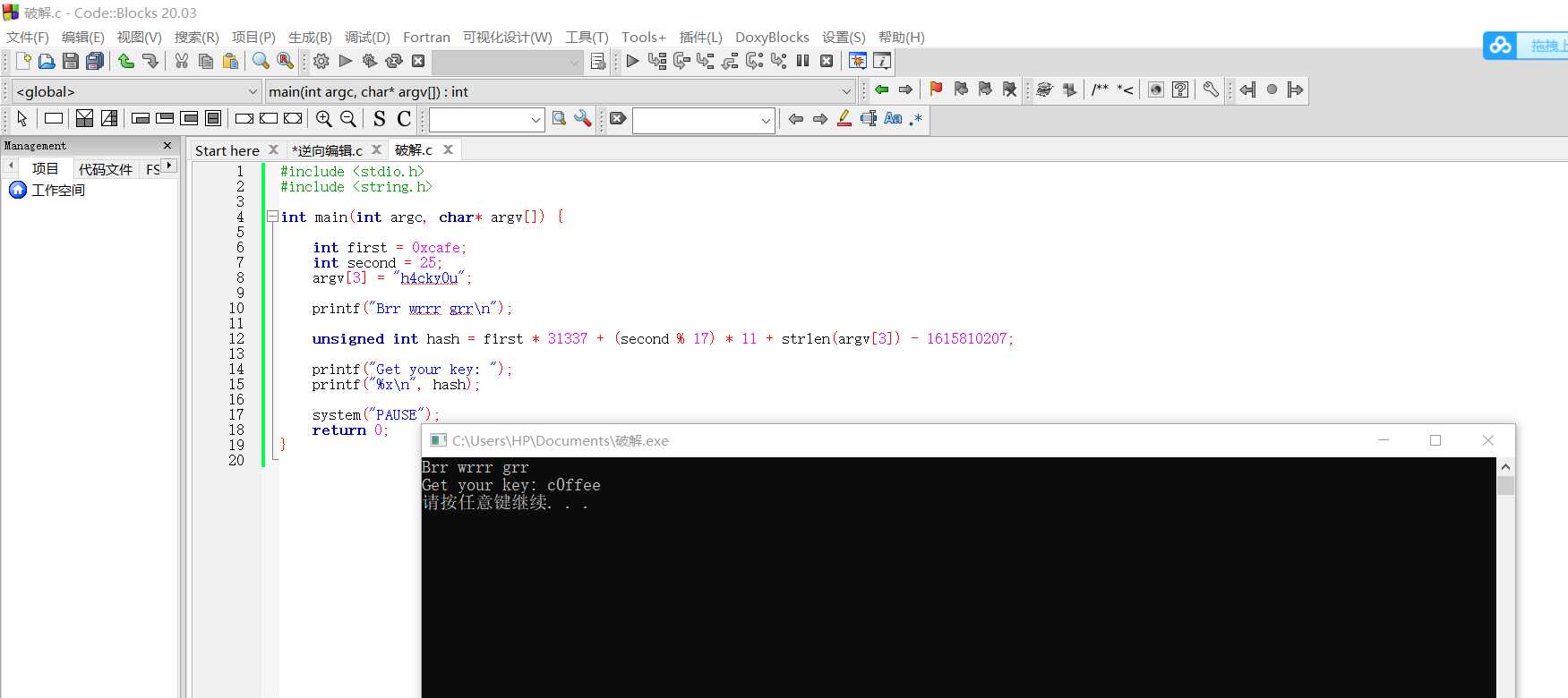Click the Next line debug icon
1568x698 pixels.
coord(681,61)
